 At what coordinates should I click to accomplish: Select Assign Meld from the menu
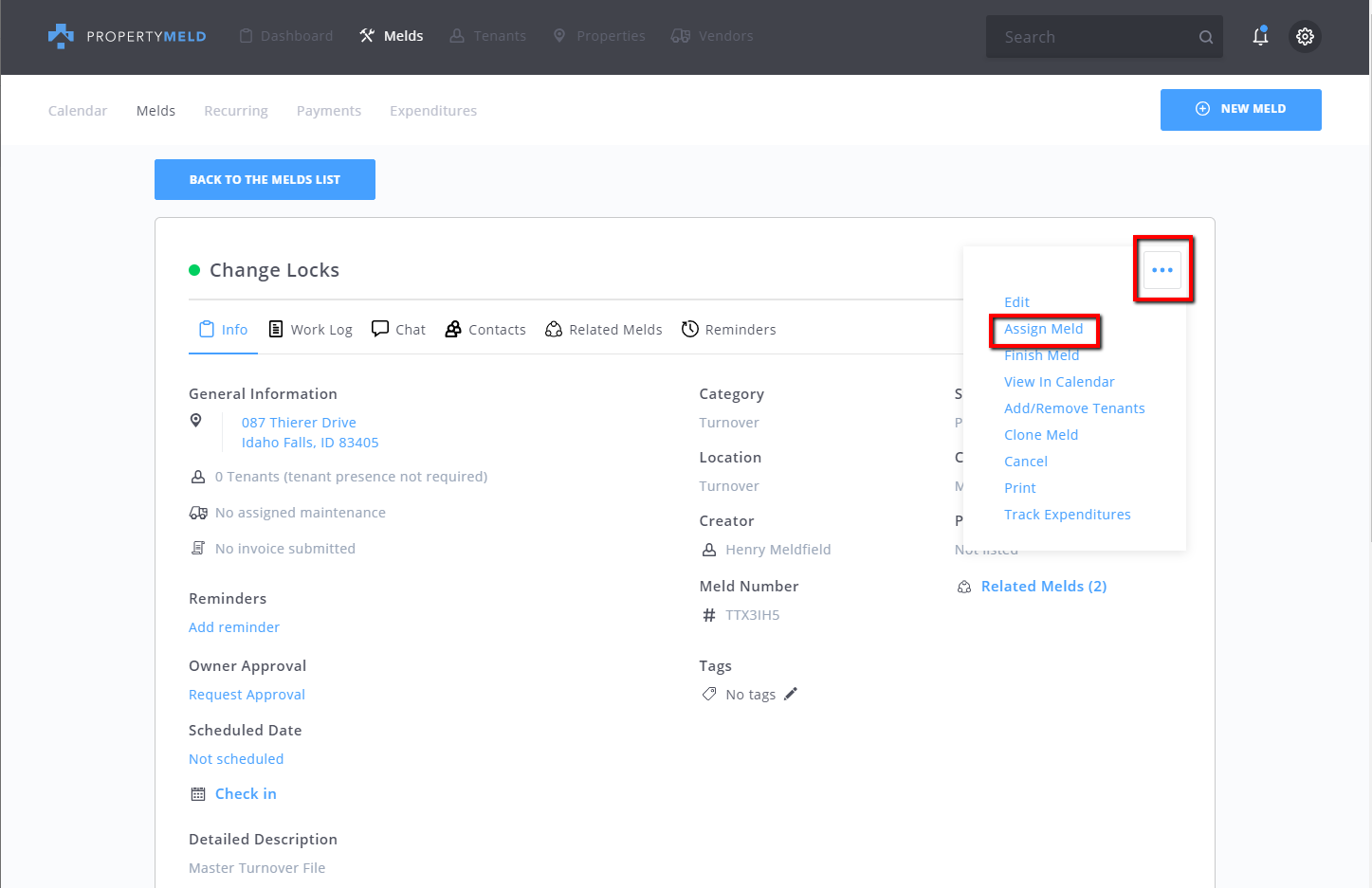click(1043, 329)
